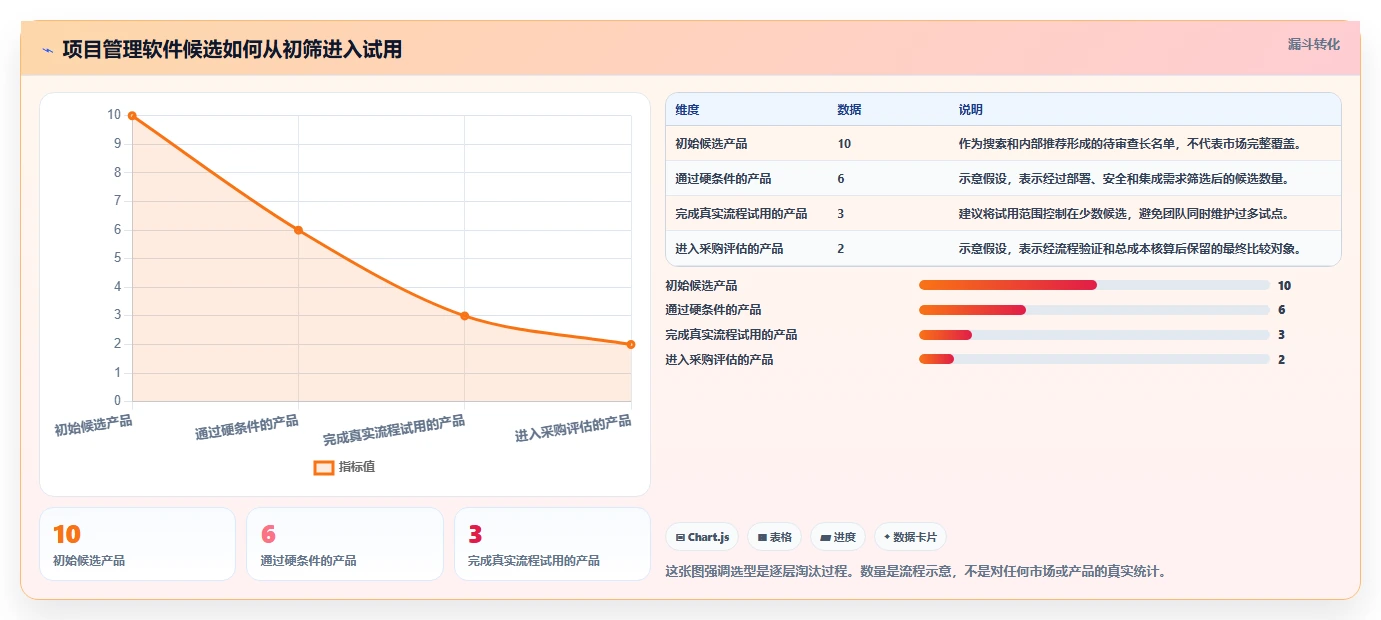Click the 维度 column header
This screenshot has height=620, width=1381.
[x=687, y=109]
